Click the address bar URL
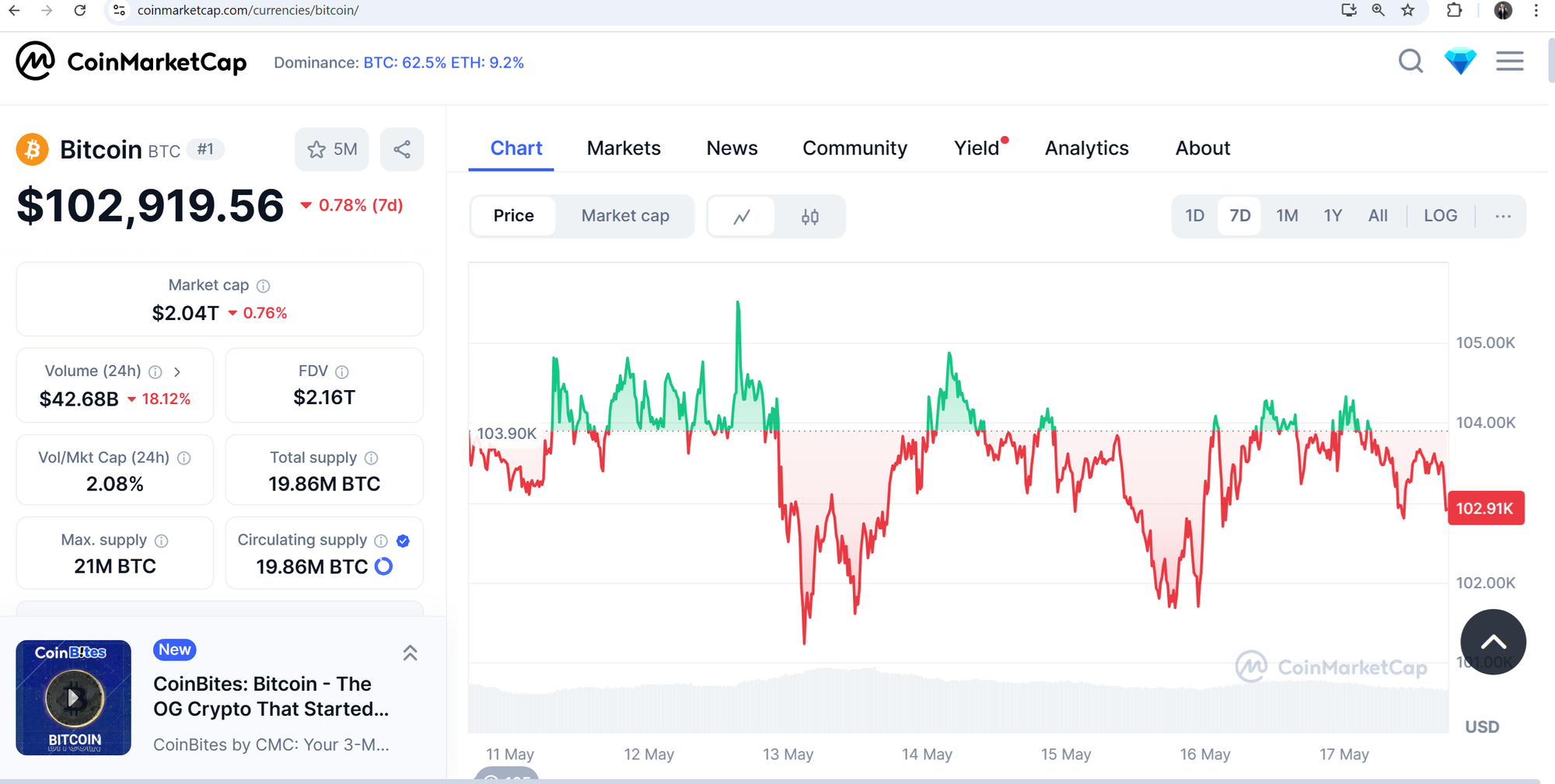1555x784 pixels. pyautogui.click(x=248, y=10)
